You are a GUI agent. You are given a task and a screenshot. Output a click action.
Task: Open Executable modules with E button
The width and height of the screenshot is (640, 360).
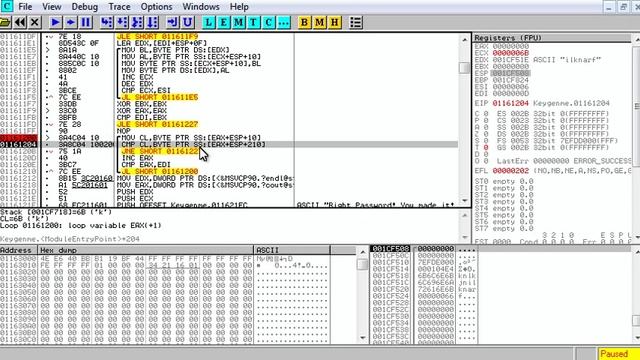[223, 22]
